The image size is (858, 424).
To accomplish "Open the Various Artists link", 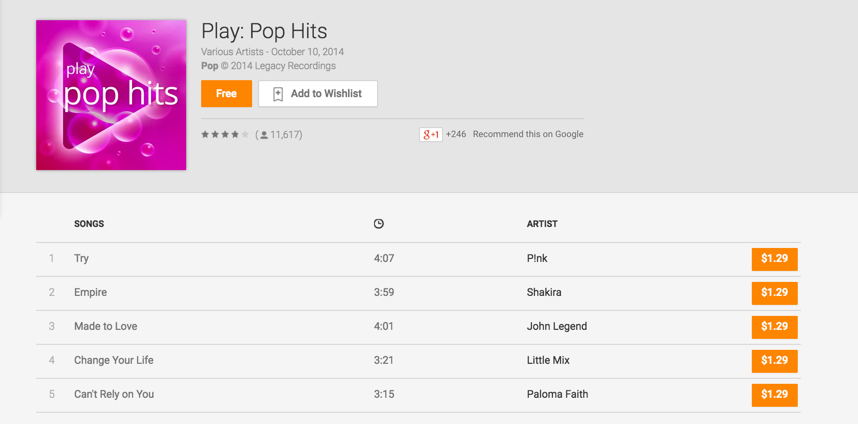I will pos(232,52).
